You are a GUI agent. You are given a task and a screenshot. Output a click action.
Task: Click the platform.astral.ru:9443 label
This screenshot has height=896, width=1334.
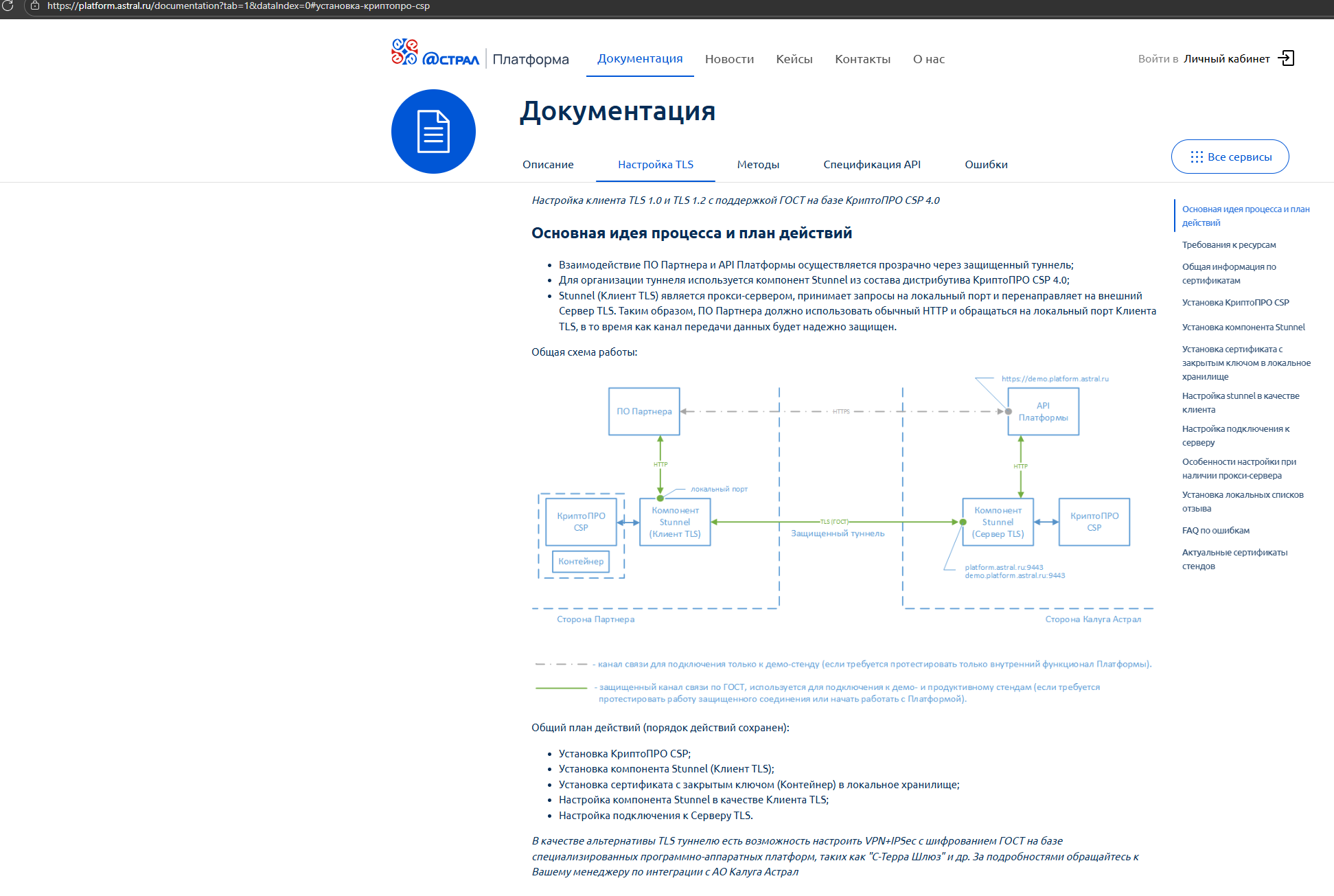point(1004,567)
